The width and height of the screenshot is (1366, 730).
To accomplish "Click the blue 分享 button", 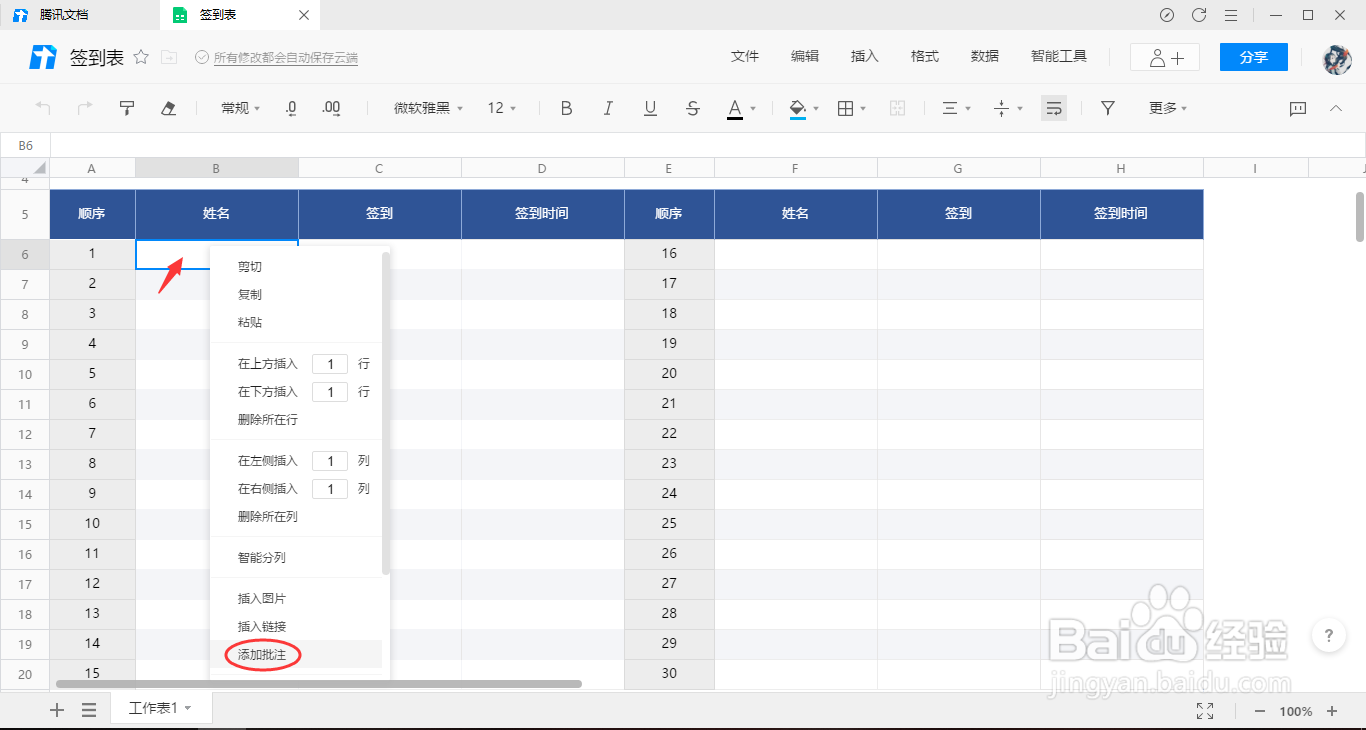I will (x=1254, y=57).
